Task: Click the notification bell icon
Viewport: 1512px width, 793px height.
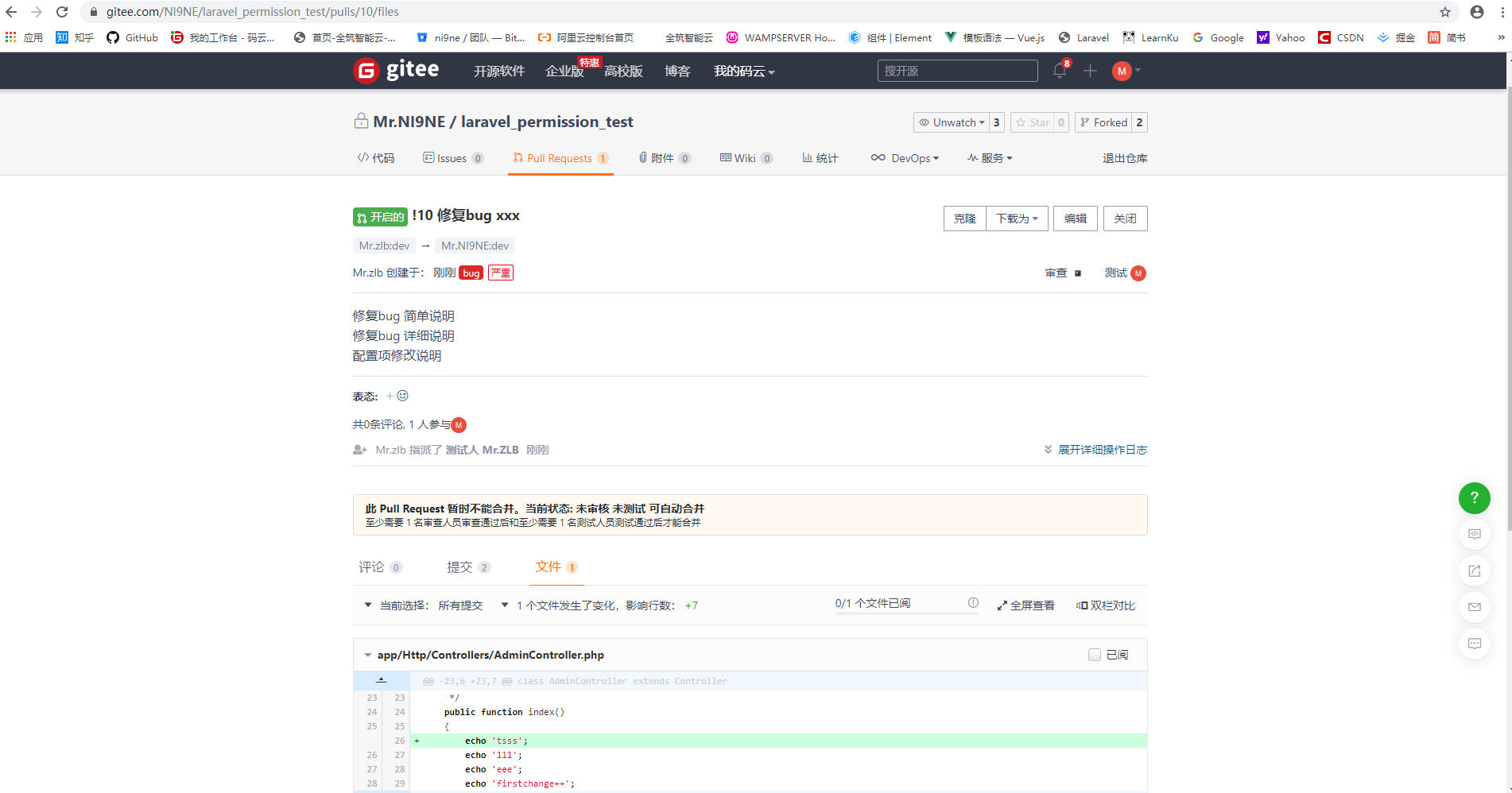Action: [x=1059, y=71]
